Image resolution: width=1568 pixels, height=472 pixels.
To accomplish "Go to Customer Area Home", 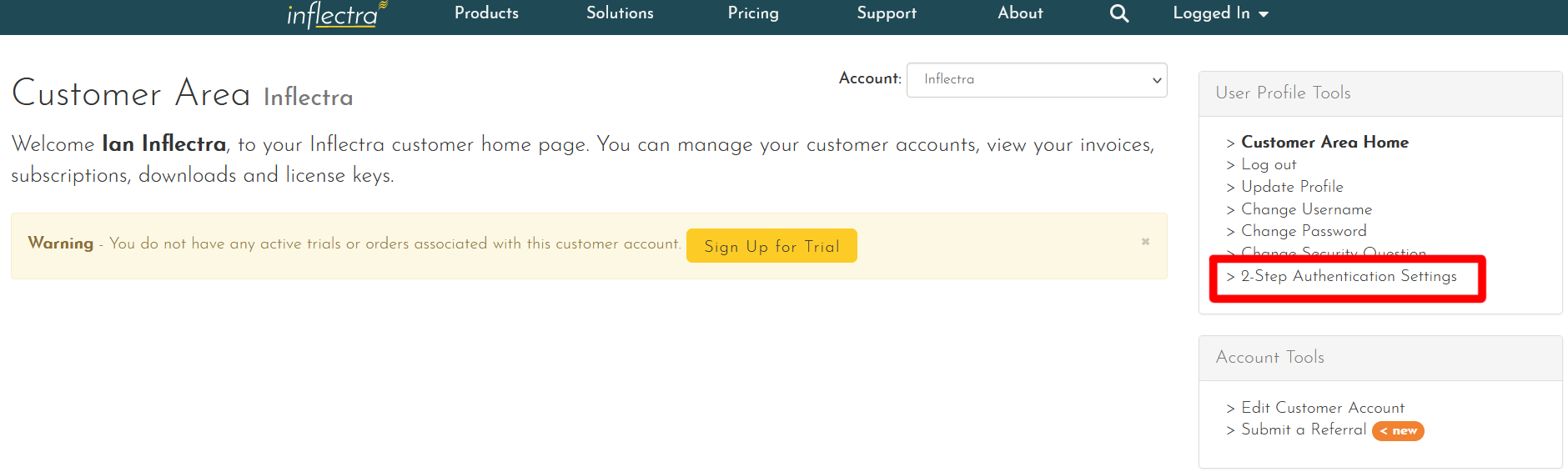I will click(1324, 143).
